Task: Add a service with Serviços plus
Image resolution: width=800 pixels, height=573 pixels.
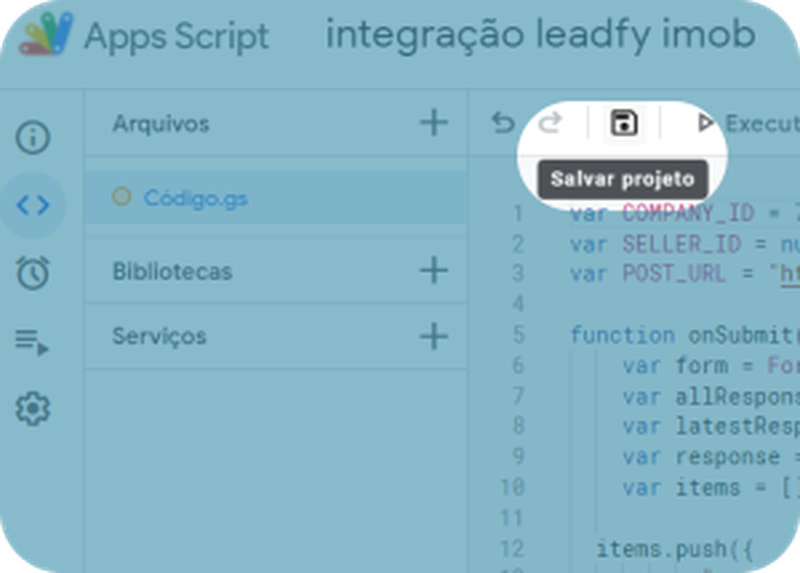Action: (434, 337)
